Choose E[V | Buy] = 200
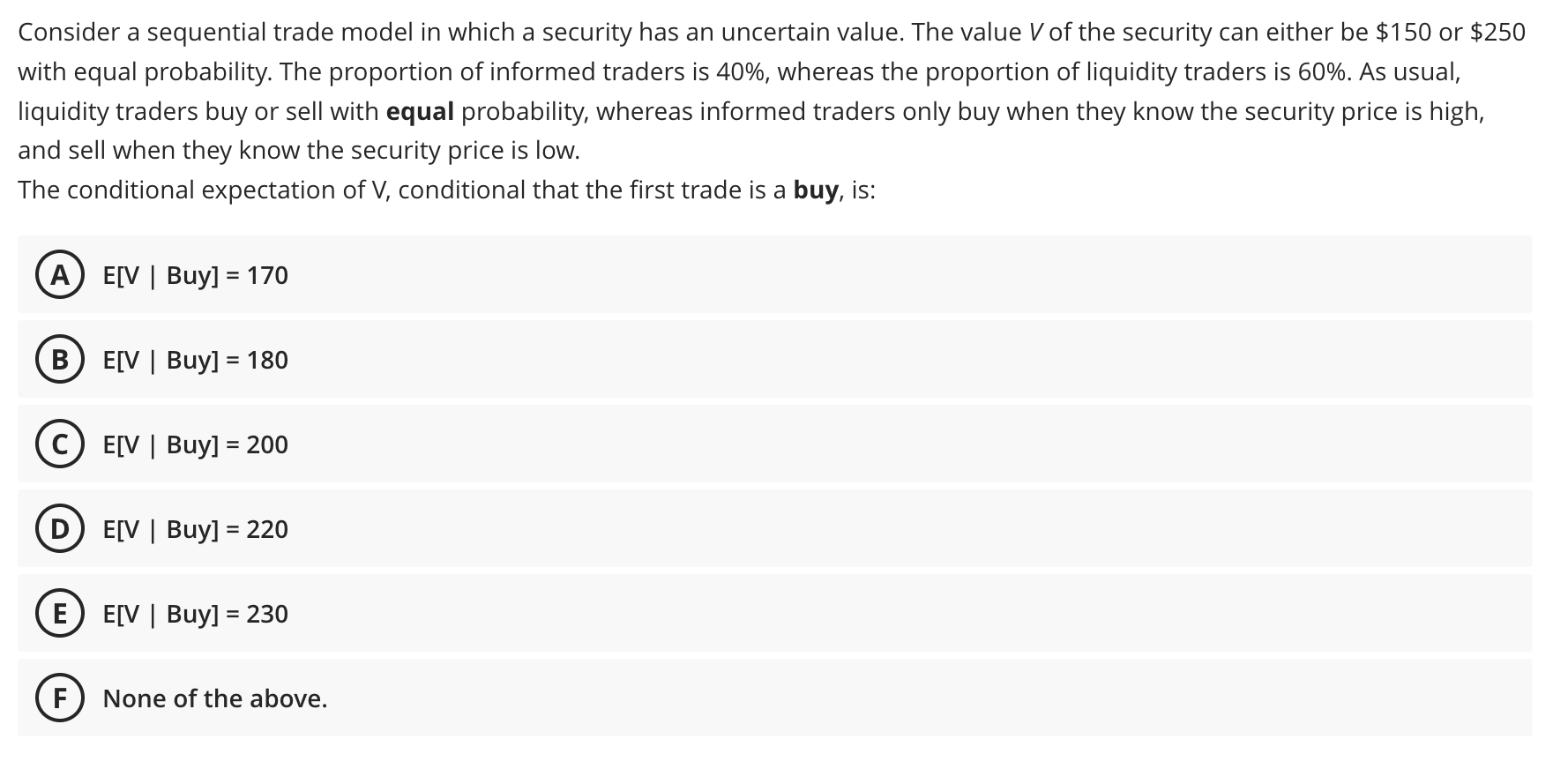Viewport: 1568px width, 769px height. 196,444
